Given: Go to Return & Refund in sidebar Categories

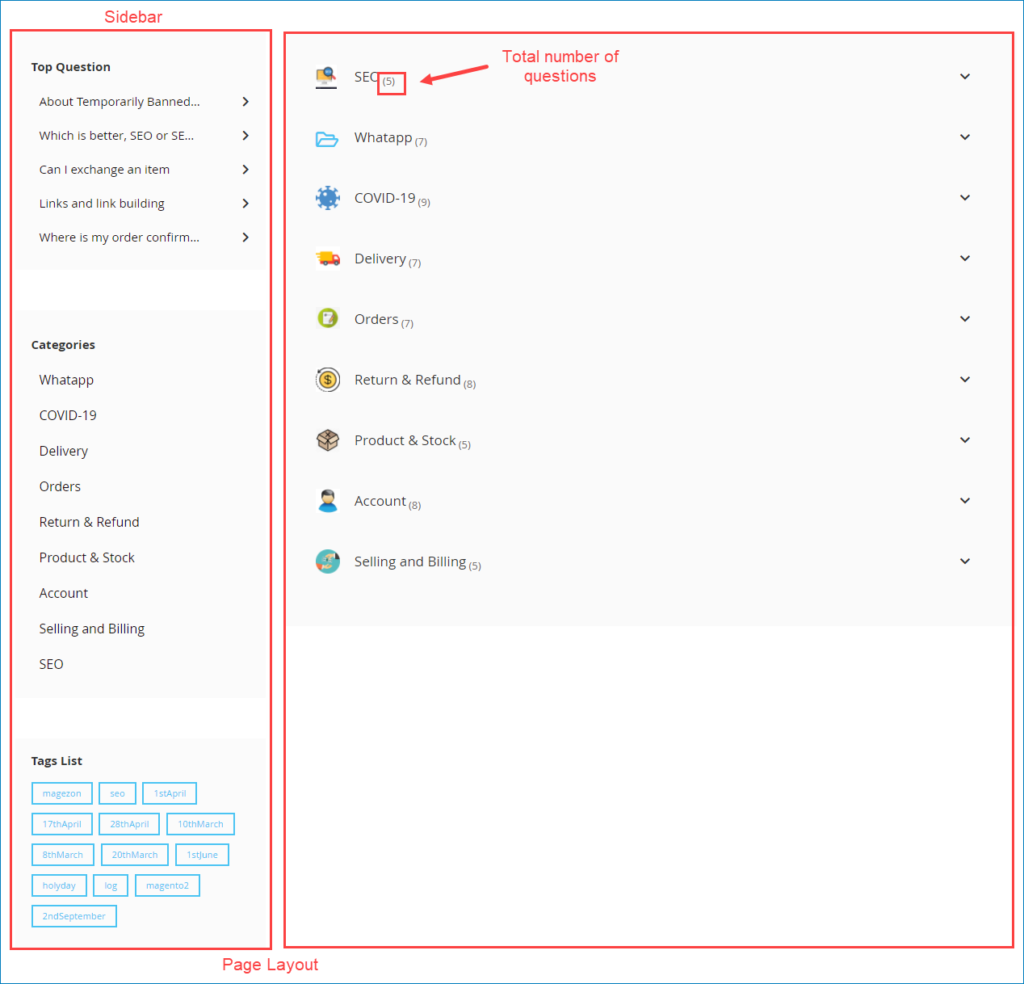Looking at the screenshot, I should click(89, 522).
